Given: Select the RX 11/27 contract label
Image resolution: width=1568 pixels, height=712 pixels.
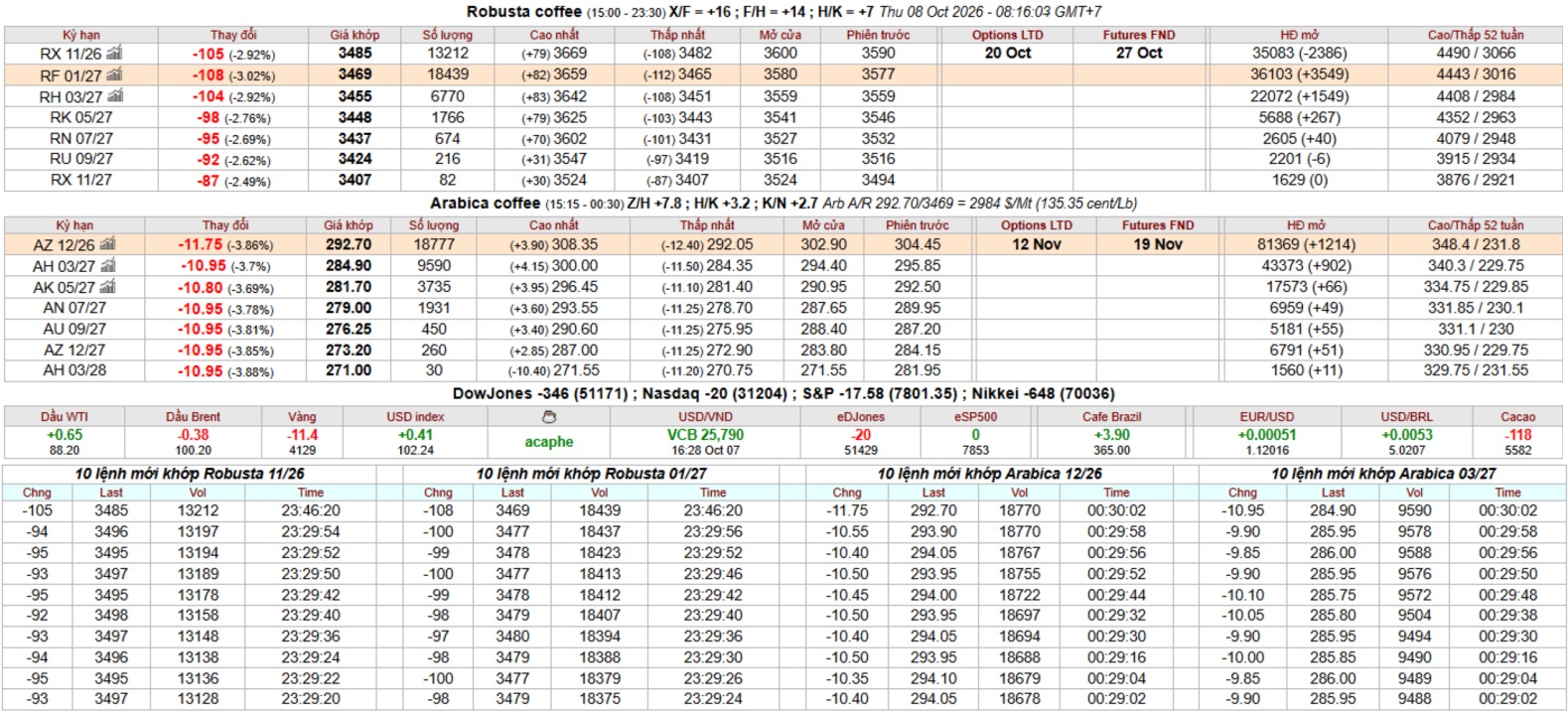Looking at the screenshot, I should pyautogui.click(x=81, y=180).
